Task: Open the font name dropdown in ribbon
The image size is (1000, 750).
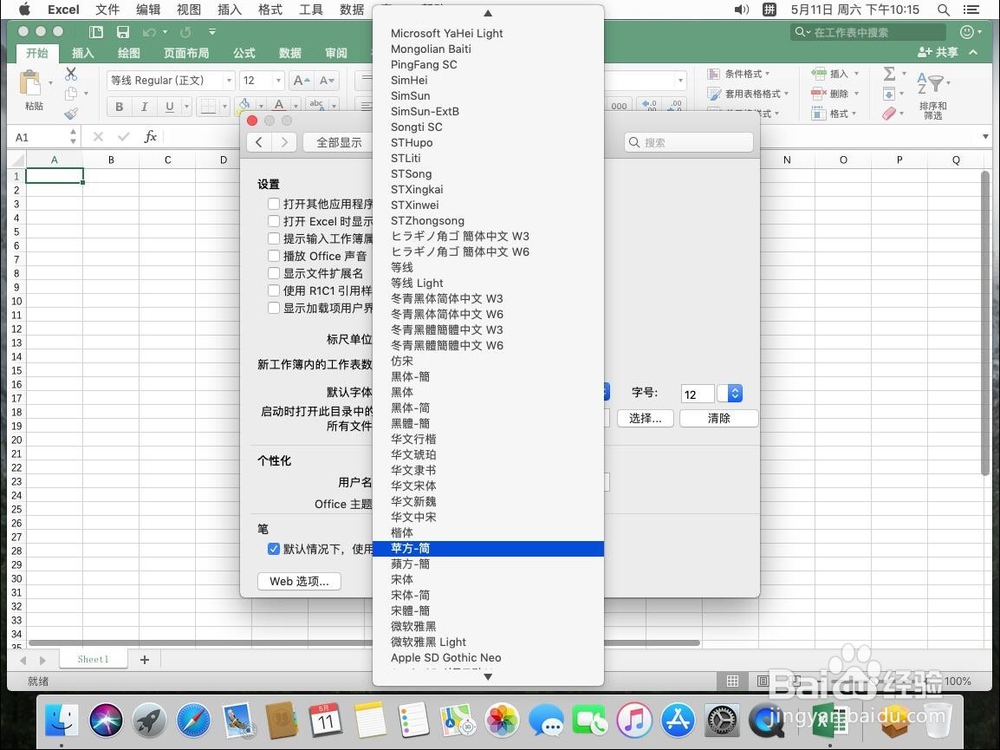Action: click(228, 80)
